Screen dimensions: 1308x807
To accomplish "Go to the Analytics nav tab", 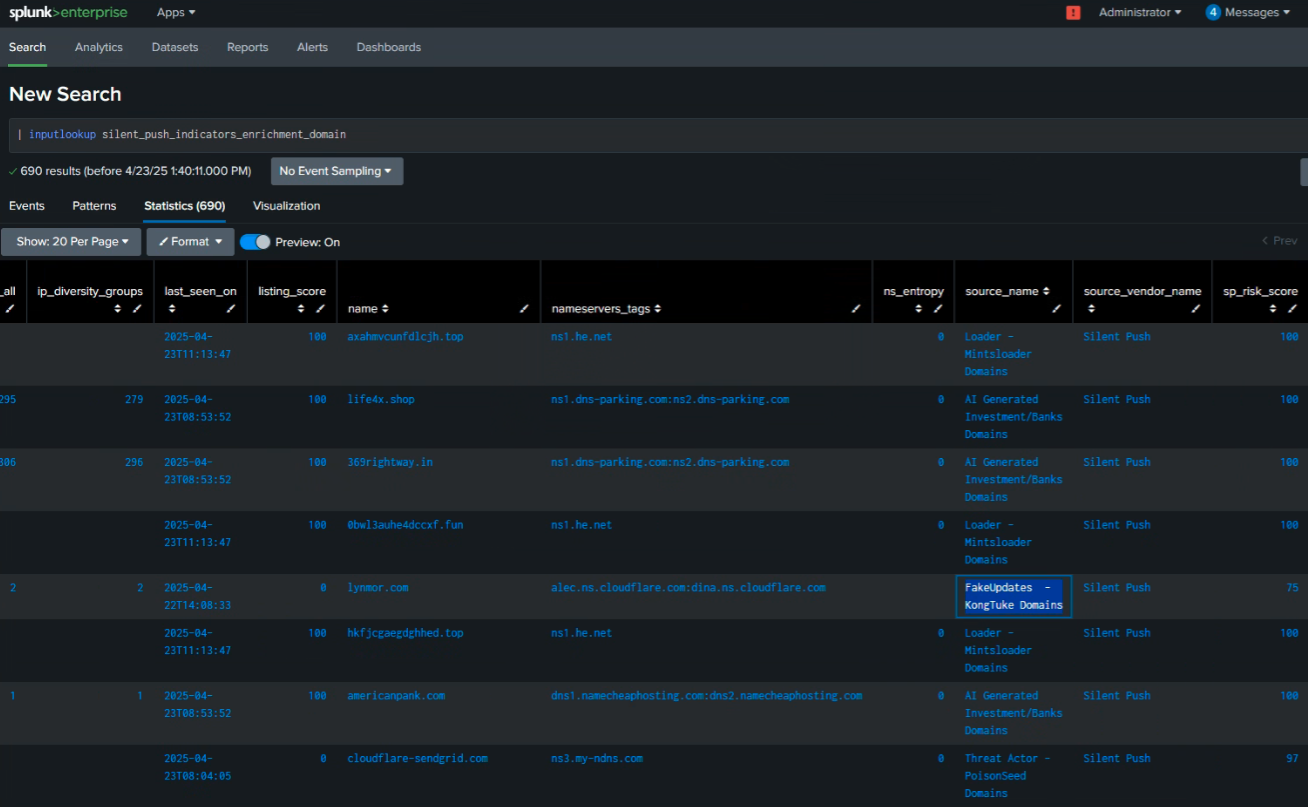I will [x=99, y=47].
